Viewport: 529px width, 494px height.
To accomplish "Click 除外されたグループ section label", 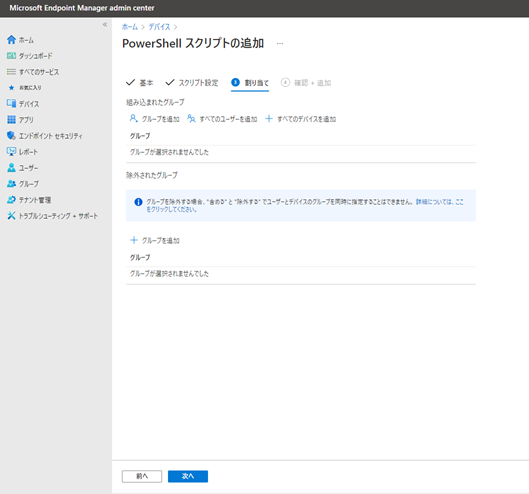I will [152, 175].
